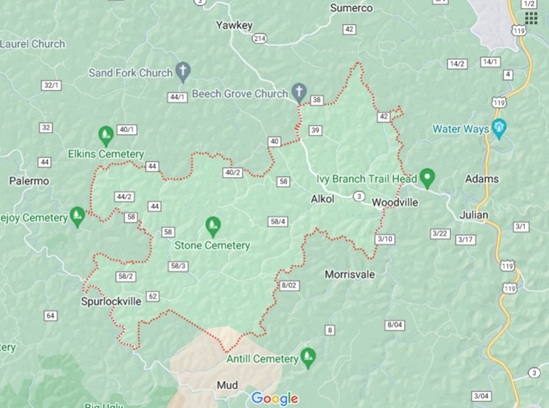Open the Google apps grid icon
Image resolution: width=549 pixels, height=408 pixels.
click(531, 18)
